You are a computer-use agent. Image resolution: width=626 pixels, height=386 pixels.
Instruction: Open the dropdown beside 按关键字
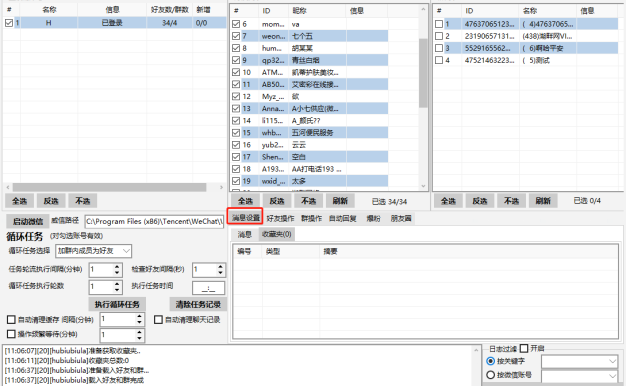[x=579, y=361]
